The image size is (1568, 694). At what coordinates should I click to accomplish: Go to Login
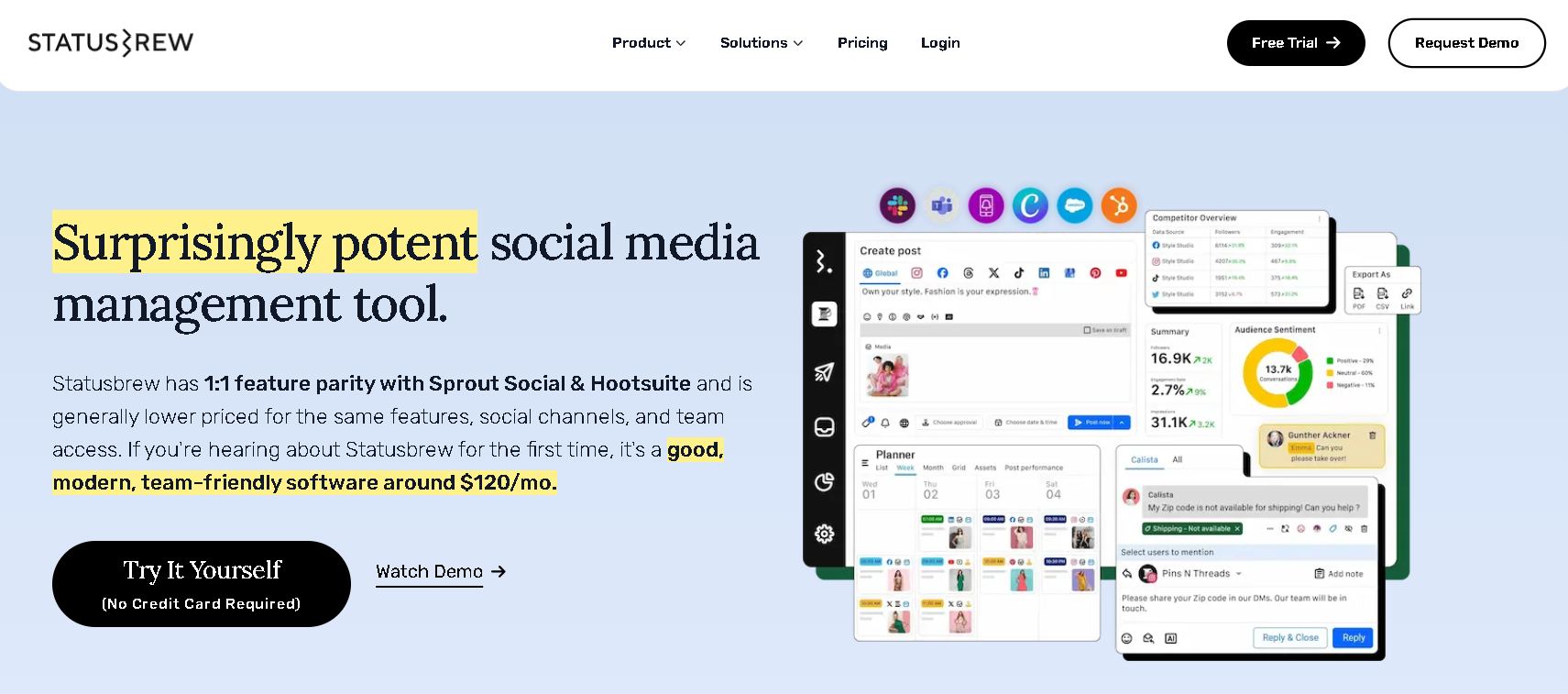click(x=940, y=43)
